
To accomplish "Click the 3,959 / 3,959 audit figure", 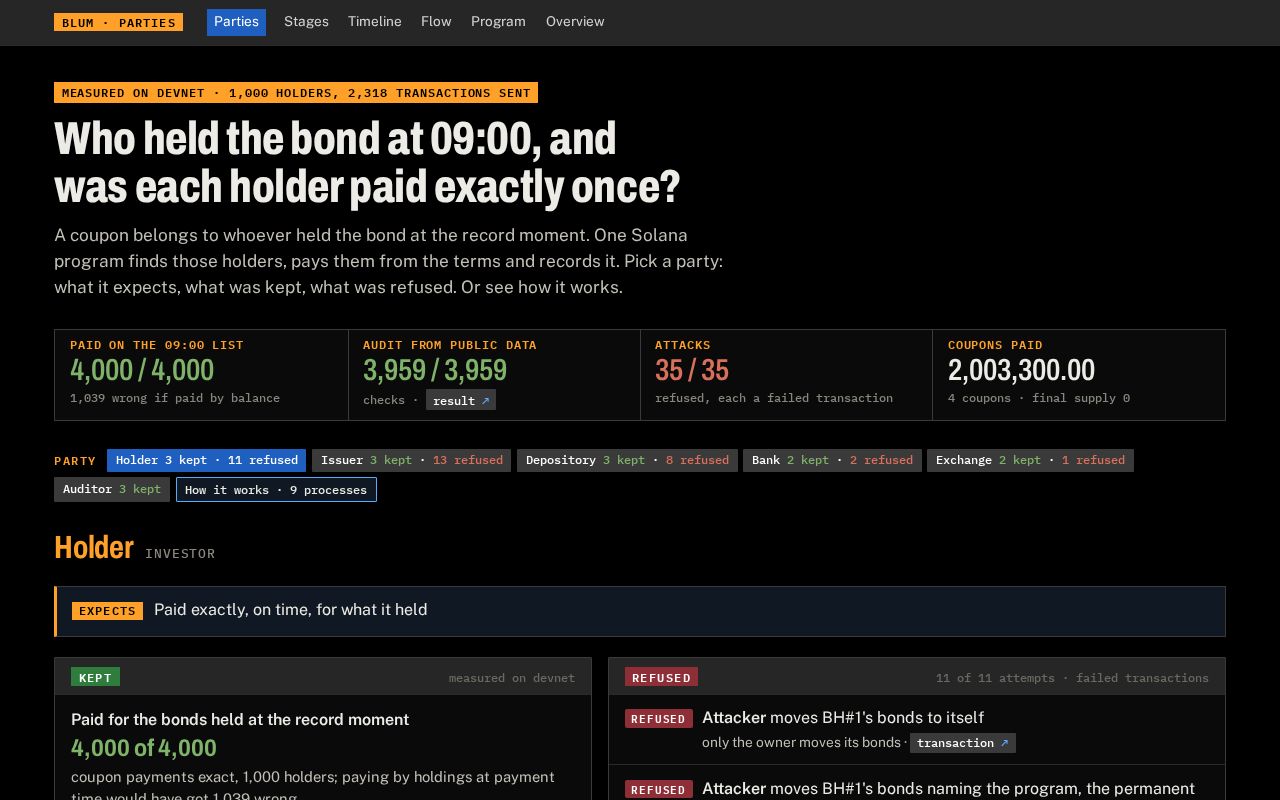I will click(435, 370).
